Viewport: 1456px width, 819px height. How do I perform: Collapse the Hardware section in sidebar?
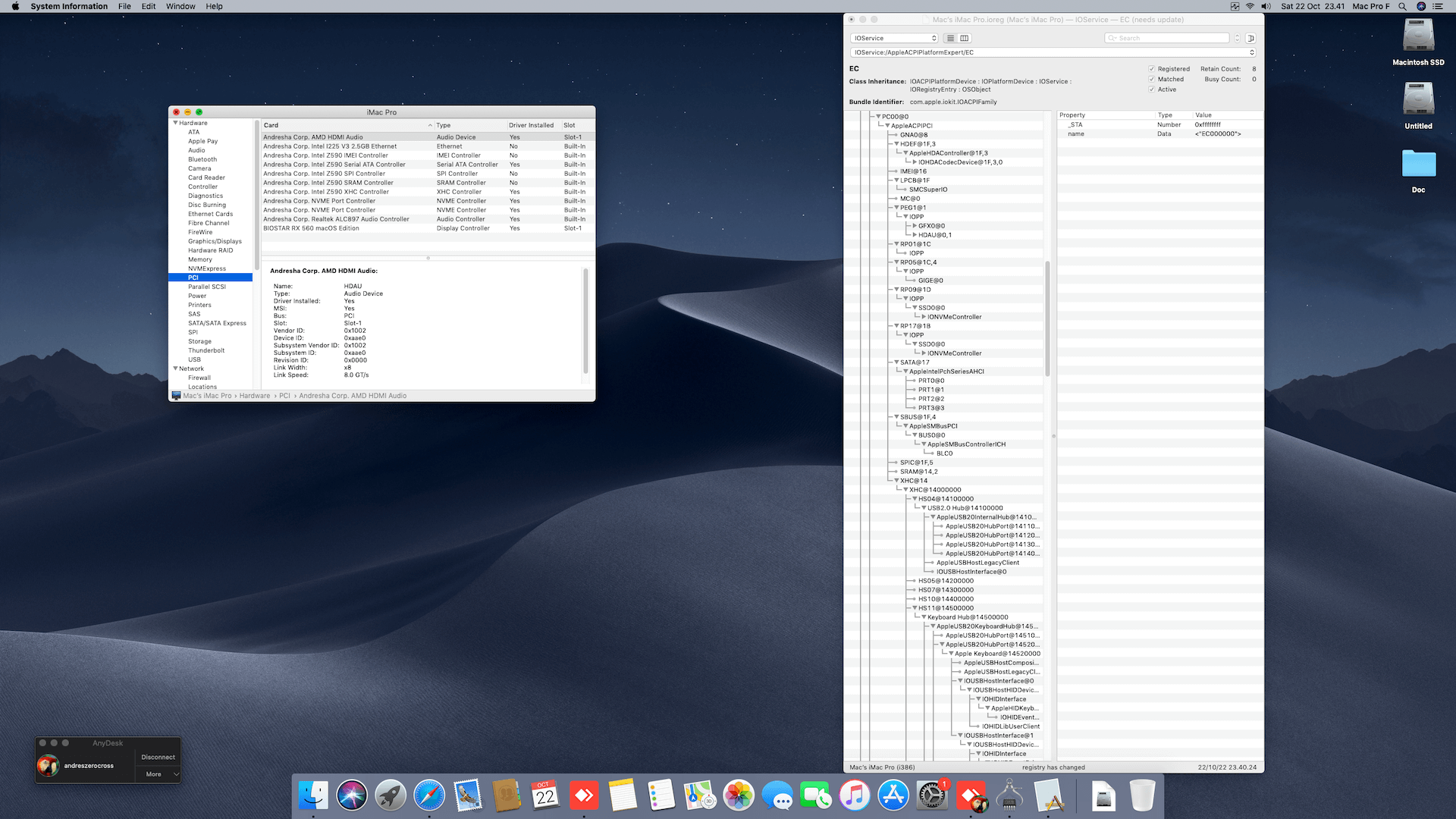coord(176,123)
